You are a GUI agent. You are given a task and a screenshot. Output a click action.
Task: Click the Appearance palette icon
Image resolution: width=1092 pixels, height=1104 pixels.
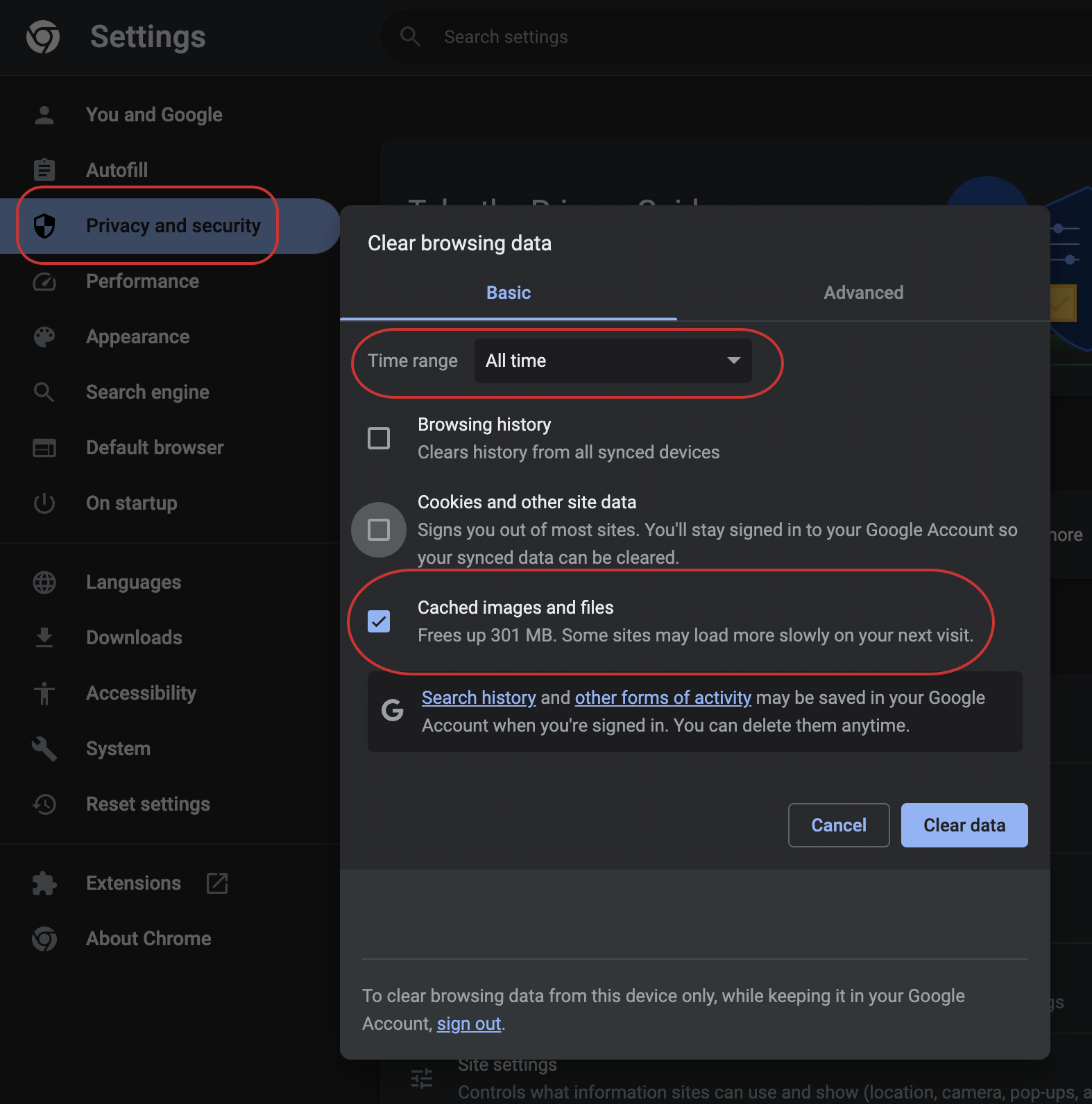tap(44, 337)
